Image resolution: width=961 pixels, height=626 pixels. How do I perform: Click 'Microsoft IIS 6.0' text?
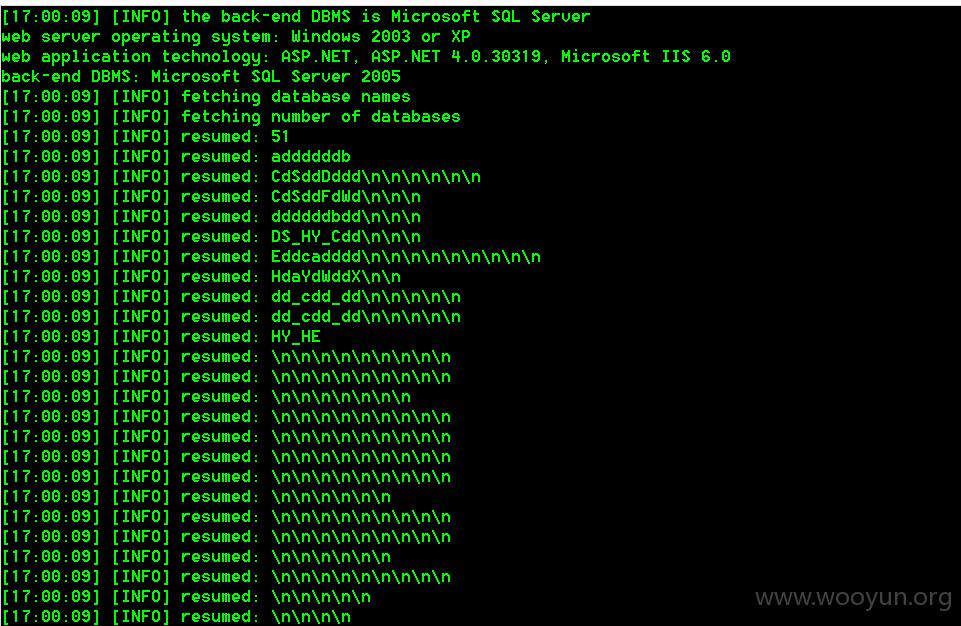point(646,57)
